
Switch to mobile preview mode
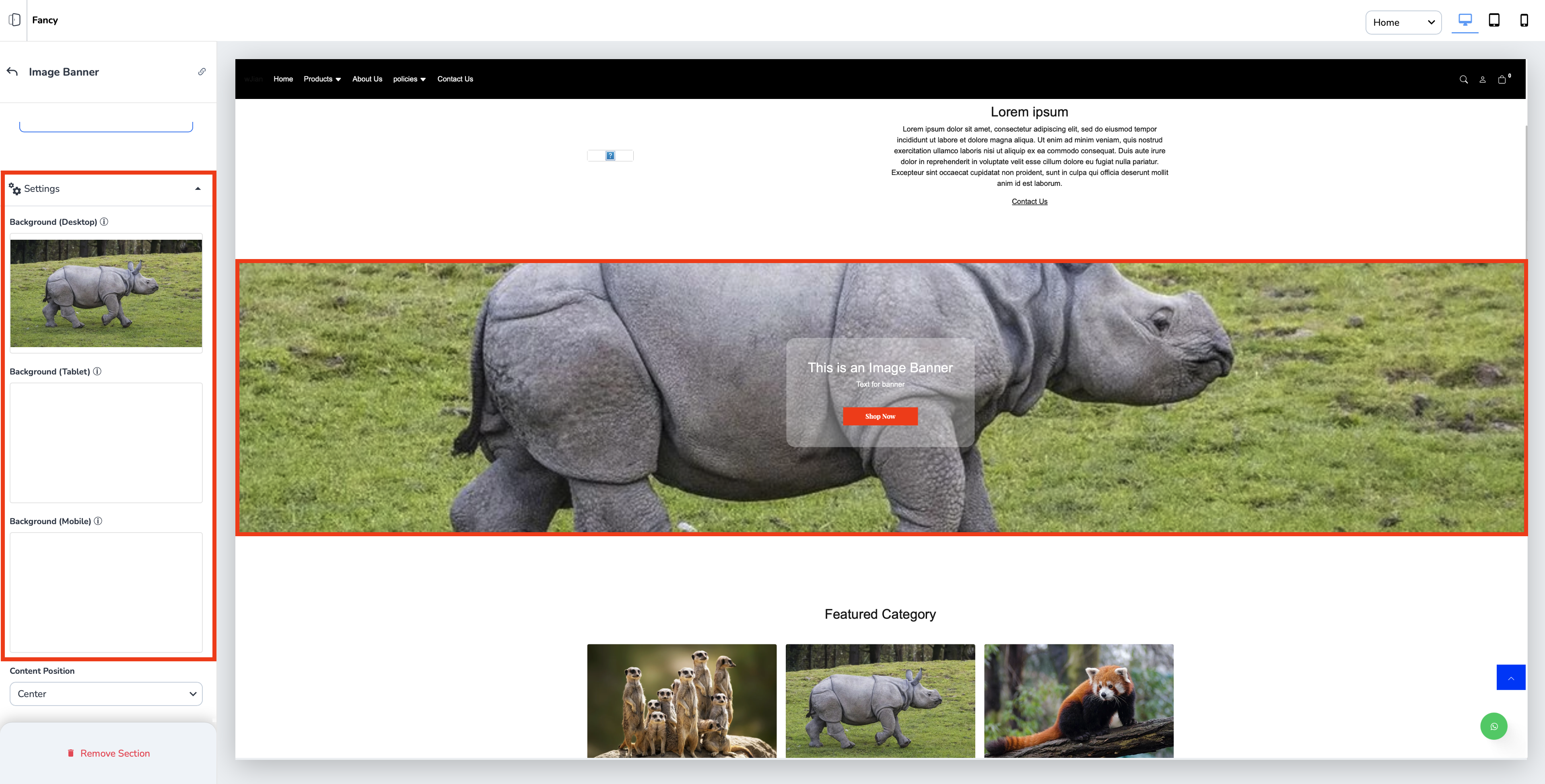pos(1523,21)
